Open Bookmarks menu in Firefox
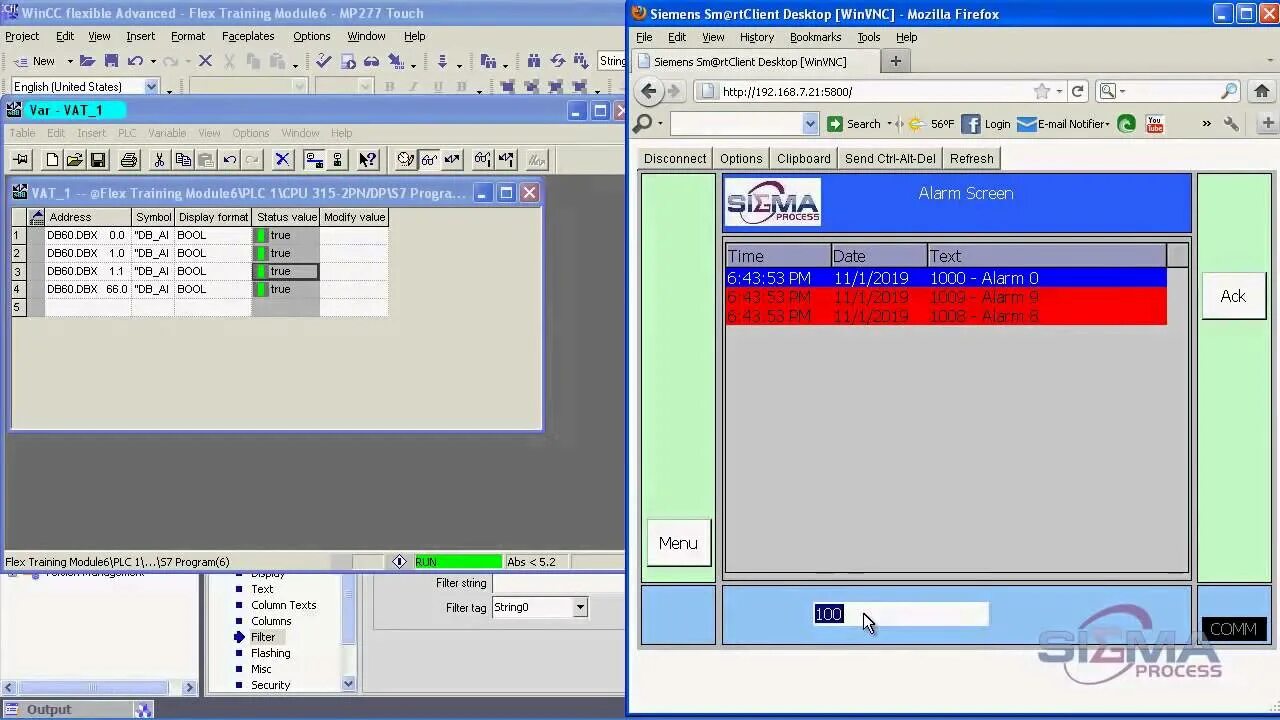1280x720 pixels. pos(815,37)
